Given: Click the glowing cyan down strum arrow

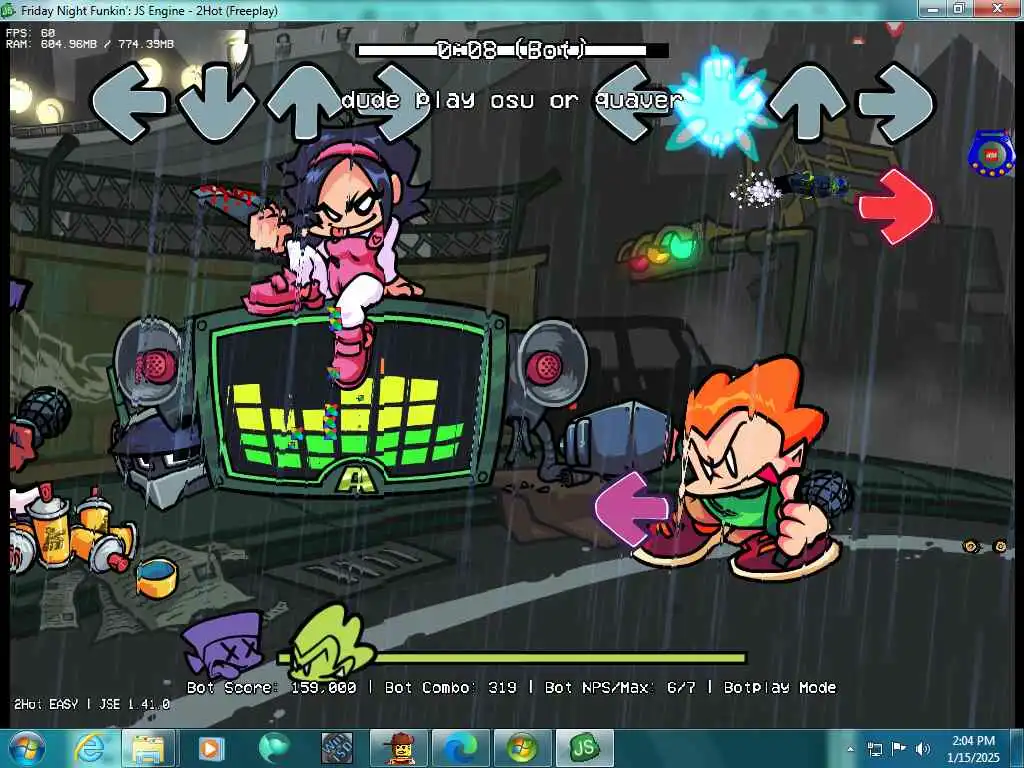Looking at the screenshot, I should [x=720, y=103].
